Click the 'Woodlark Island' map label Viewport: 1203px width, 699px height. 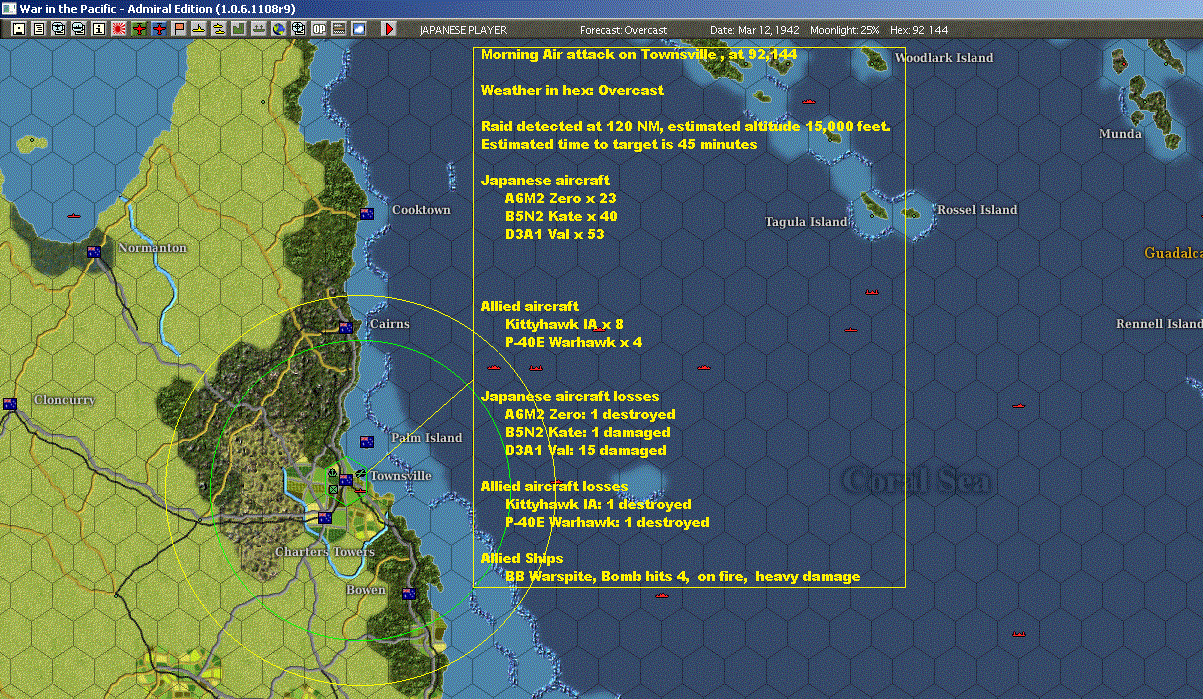(944, 58)
